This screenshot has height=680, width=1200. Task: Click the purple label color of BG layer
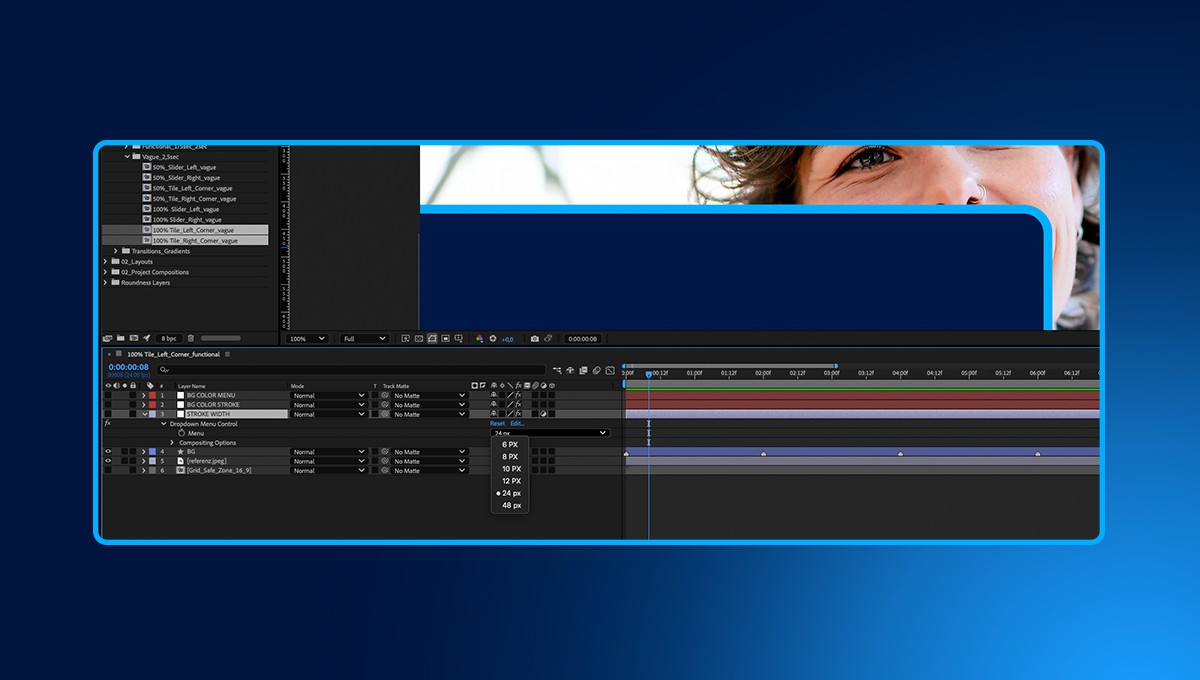152,452
